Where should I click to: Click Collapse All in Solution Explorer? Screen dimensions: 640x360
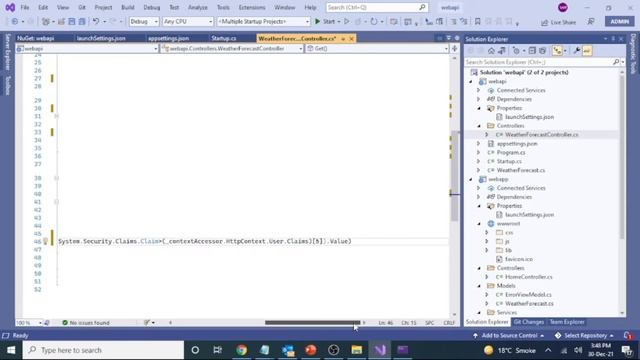coord(532,51)
